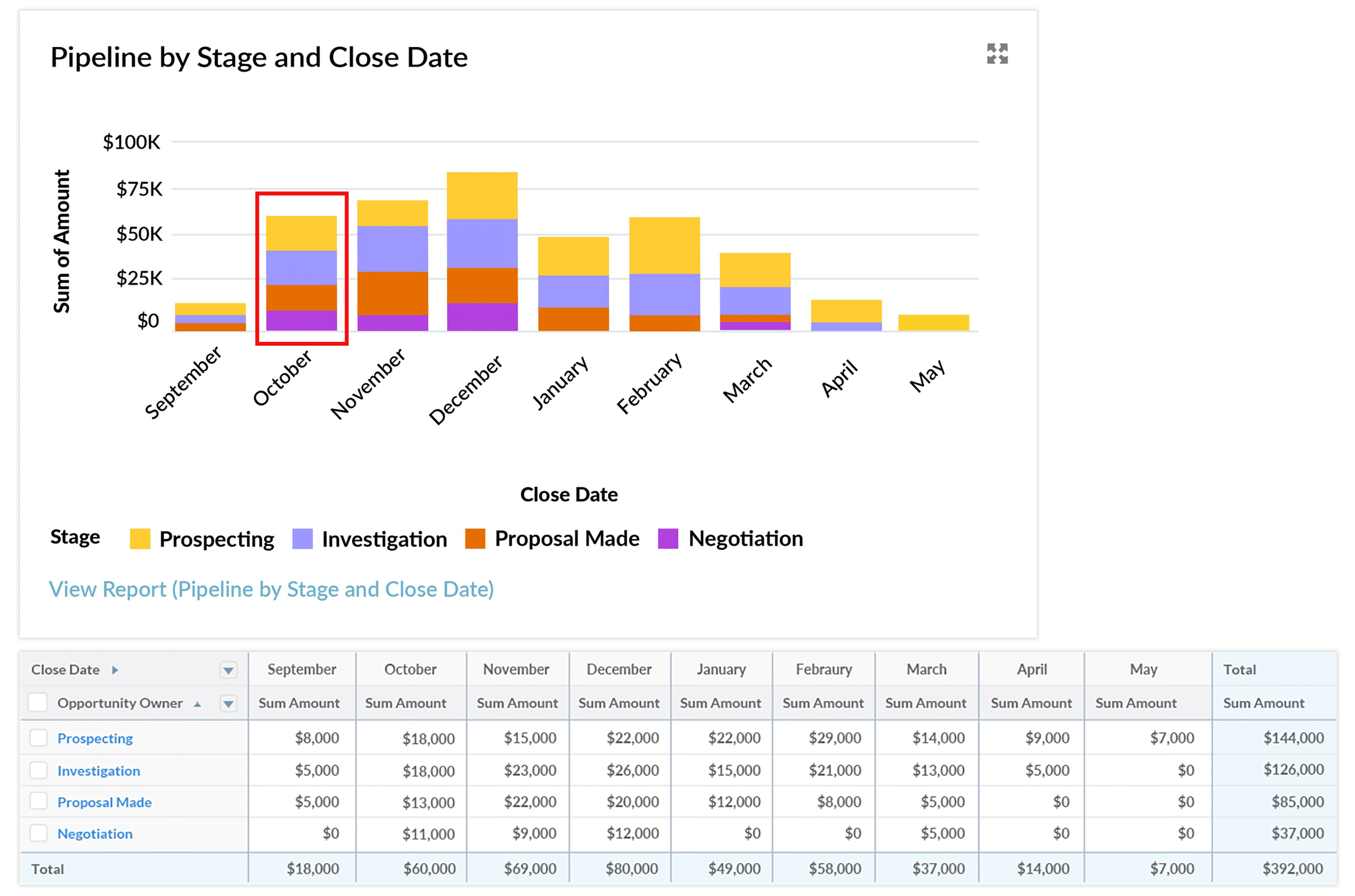Click the Opportunity Owner sort arrow
Image resolution: width=1355 pixels, height=896 pixels.
[x=197, y=704]
